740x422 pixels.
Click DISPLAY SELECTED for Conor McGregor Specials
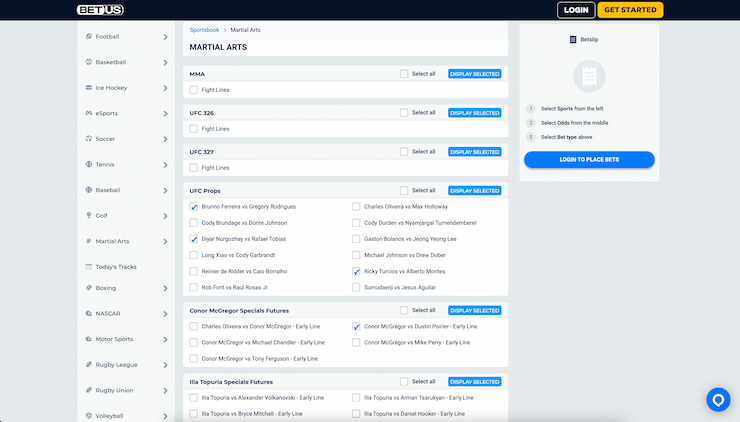(x=474, y=311)
